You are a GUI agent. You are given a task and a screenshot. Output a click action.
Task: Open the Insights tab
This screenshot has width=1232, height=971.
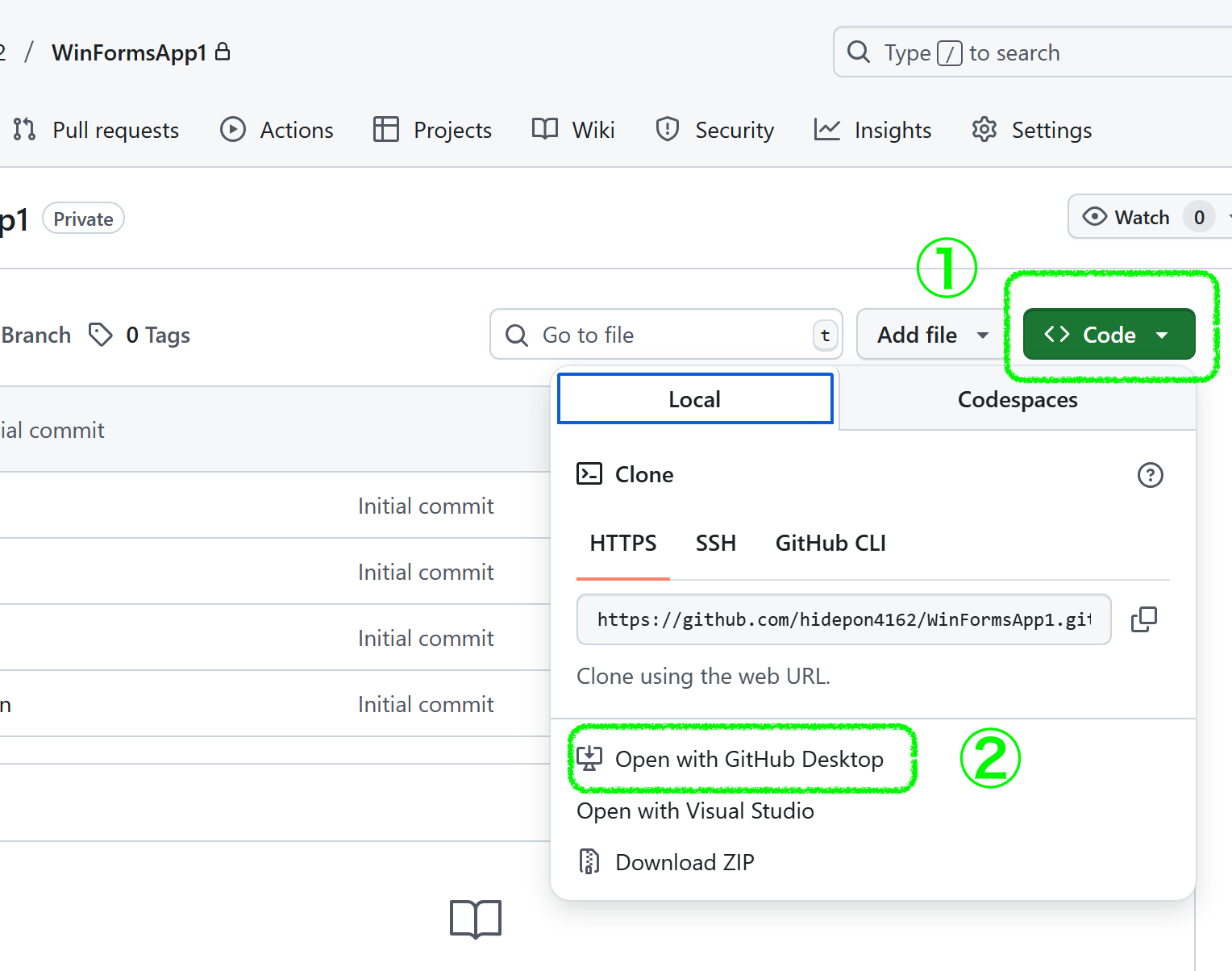click(x=872, y=130)
